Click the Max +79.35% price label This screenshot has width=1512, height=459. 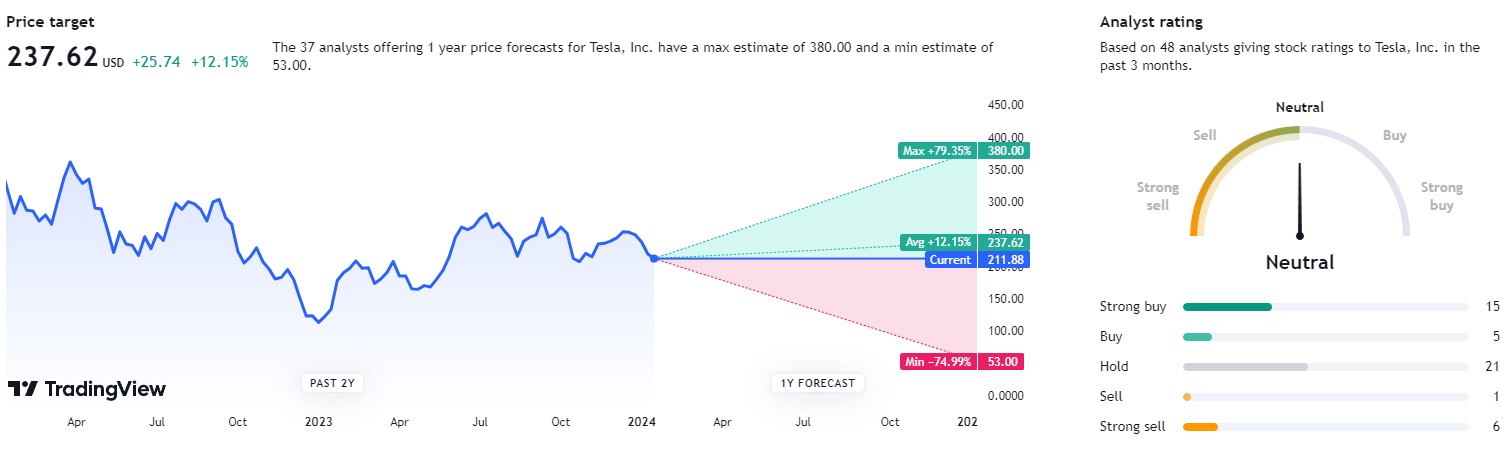click(937, 151)
